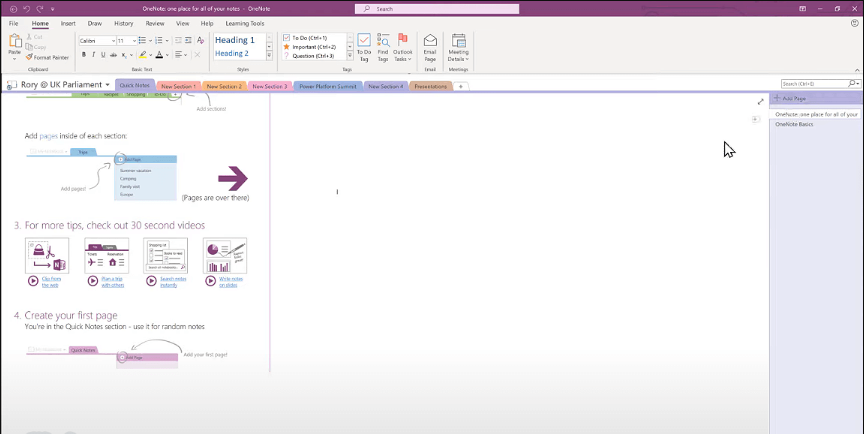Open the highlight color dropdown arrow
Image resolution: width=864 pixels, height=434 pixels.
pyautogui.click(x=150, y=55)
